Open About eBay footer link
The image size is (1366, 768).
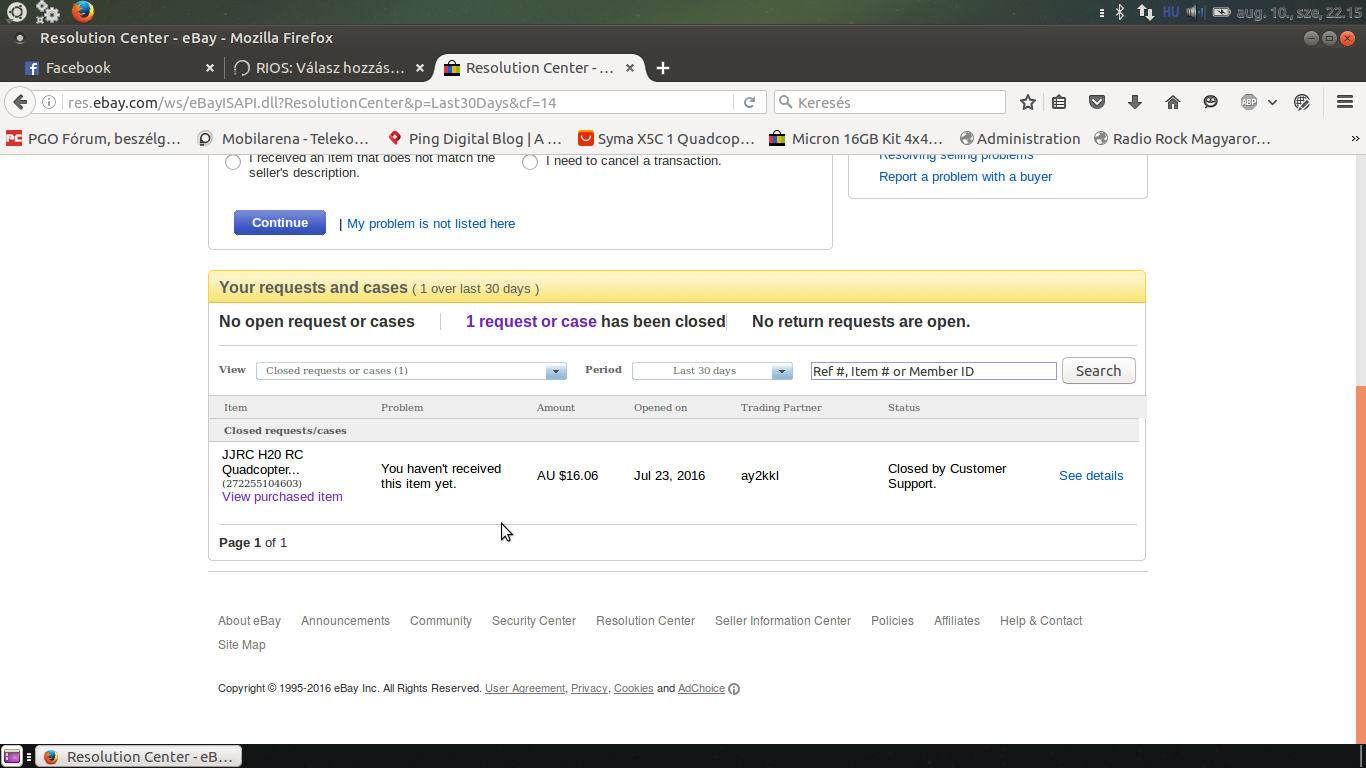249,621
